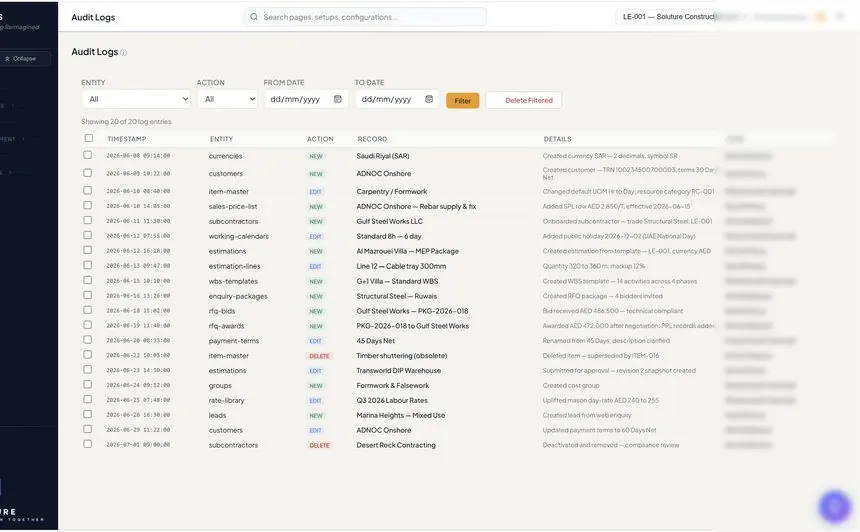
Task: Click the Transworld DIP Warehouse record
Action: [399, 371]
